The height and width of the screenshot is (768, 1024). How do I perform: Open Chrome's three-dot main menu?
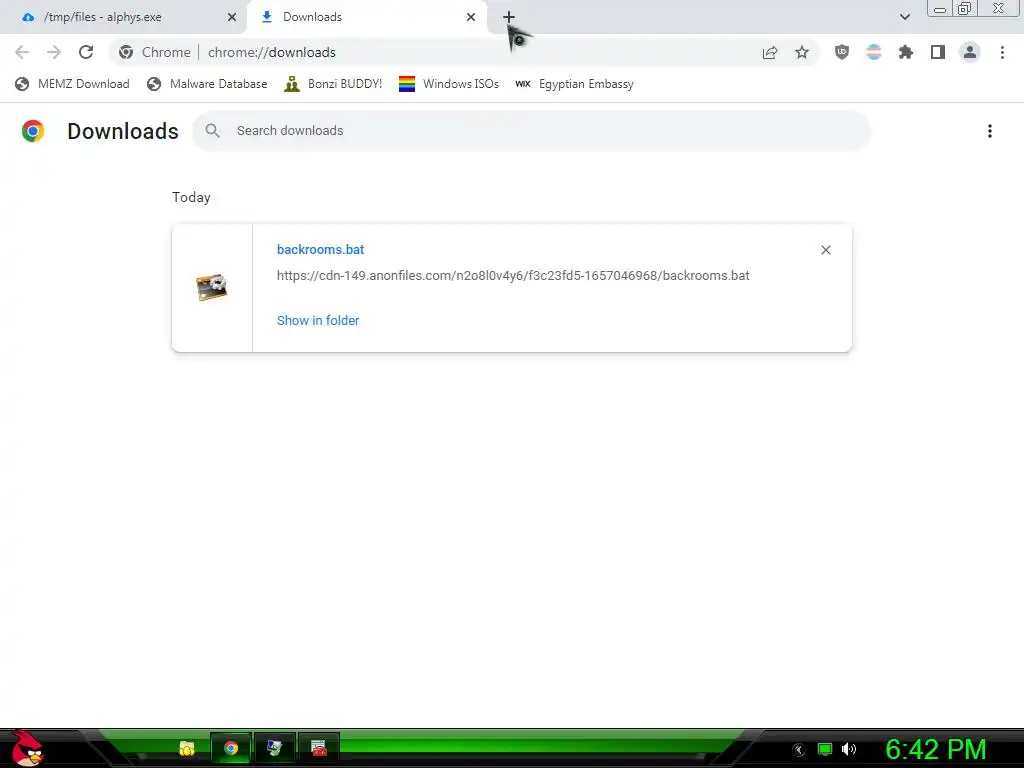coord(1002,52)
